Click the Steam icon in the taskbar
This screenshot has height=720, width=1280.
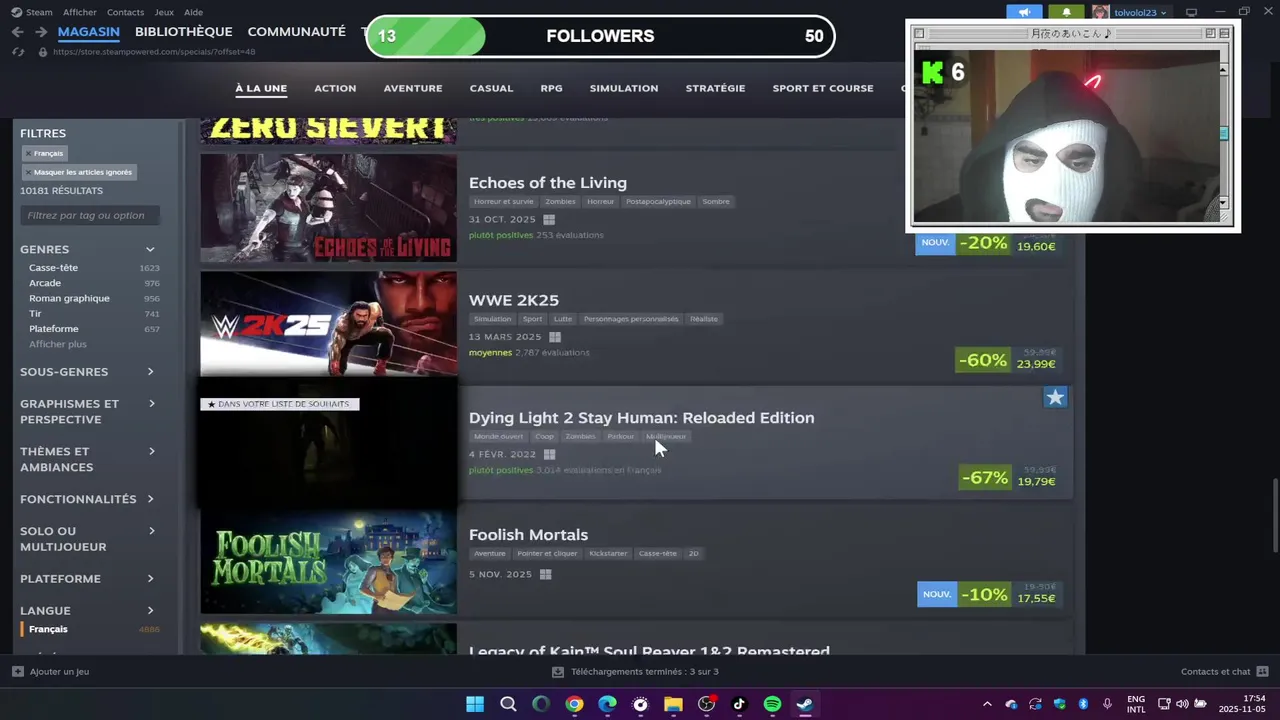pos(805,704)
